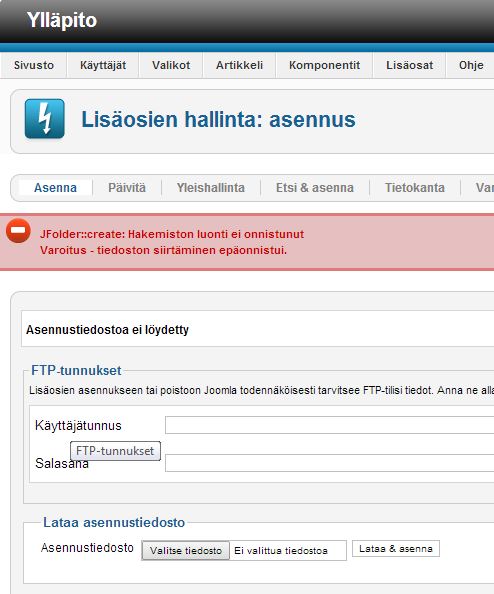Screen dimensions: 494x594
Task: Open the Sivusto menu
Action: coord(34,65)
